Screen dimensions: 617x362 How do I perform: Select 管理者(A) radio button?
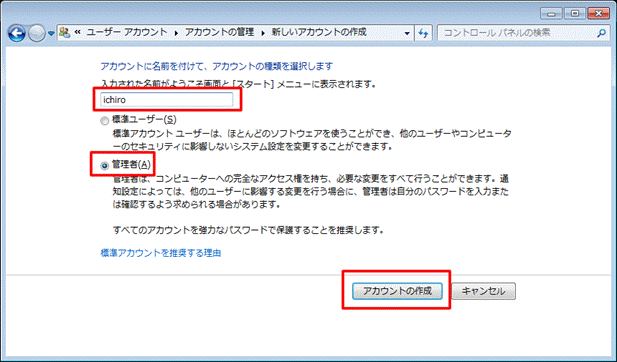105,166
